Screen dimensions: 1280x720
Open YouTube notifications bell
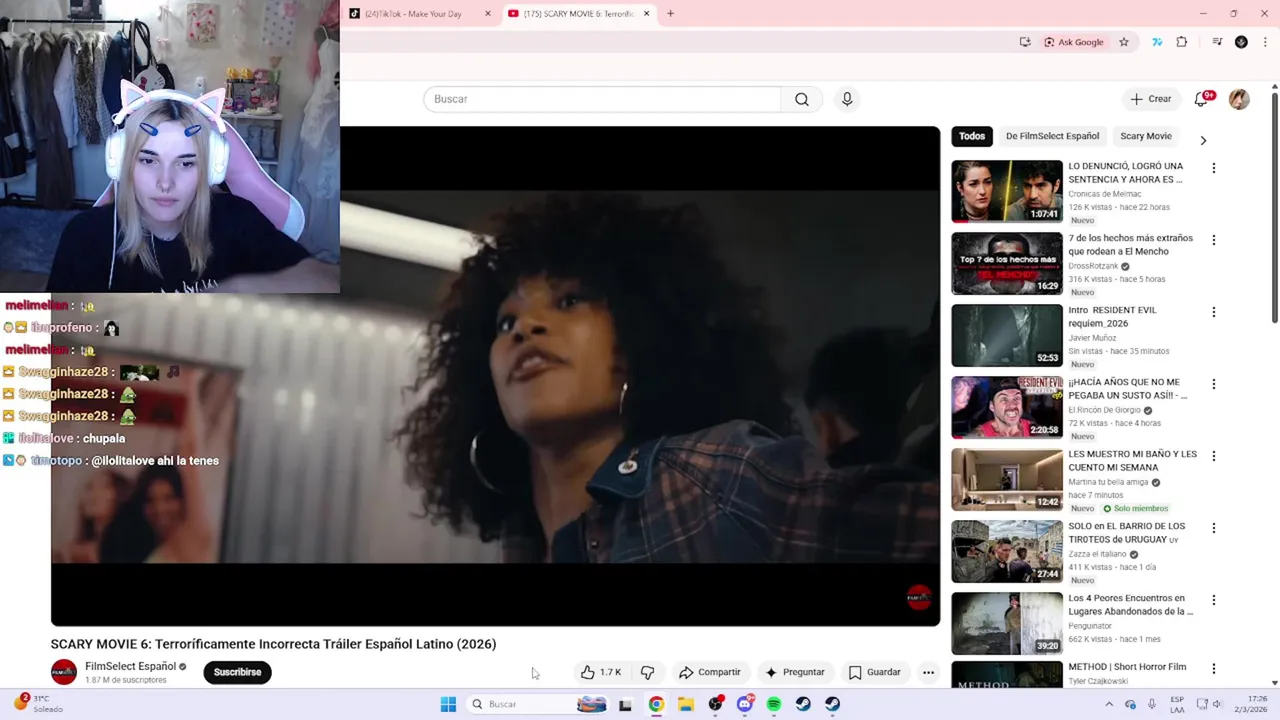point(1202,99)
